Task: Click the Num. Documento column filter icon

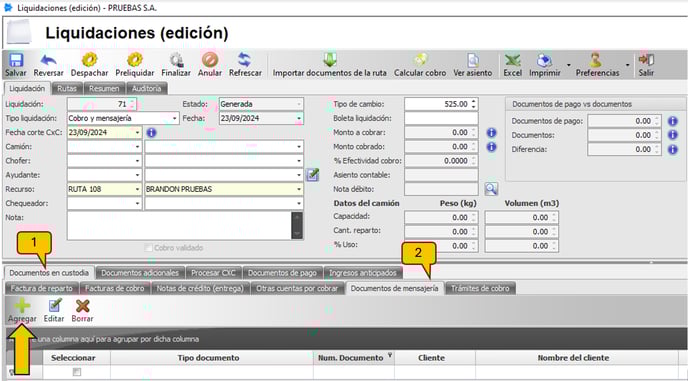Action: 389,355
